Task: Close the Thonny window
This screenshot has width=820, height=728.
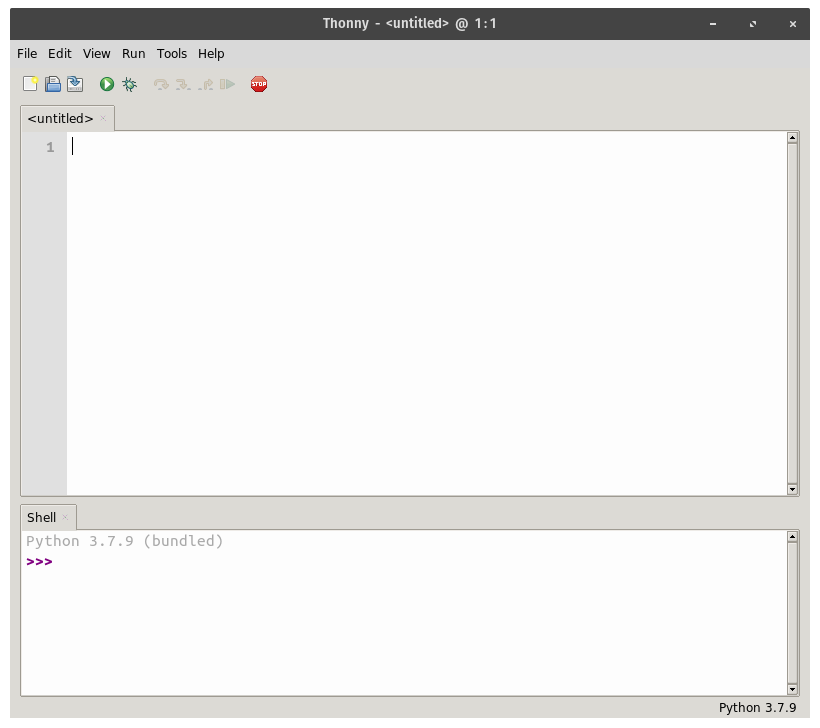Action: pos(793,24)
